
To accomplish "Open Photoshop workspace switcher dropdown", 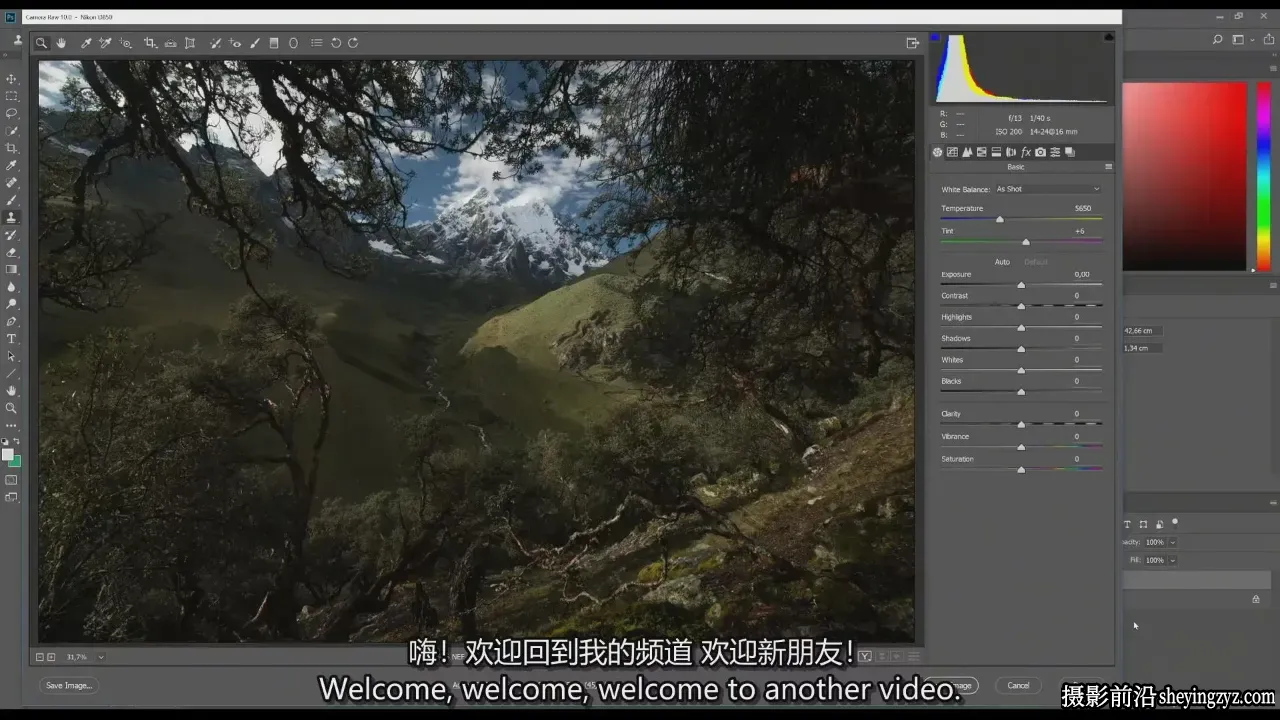I will point(1241,40).
